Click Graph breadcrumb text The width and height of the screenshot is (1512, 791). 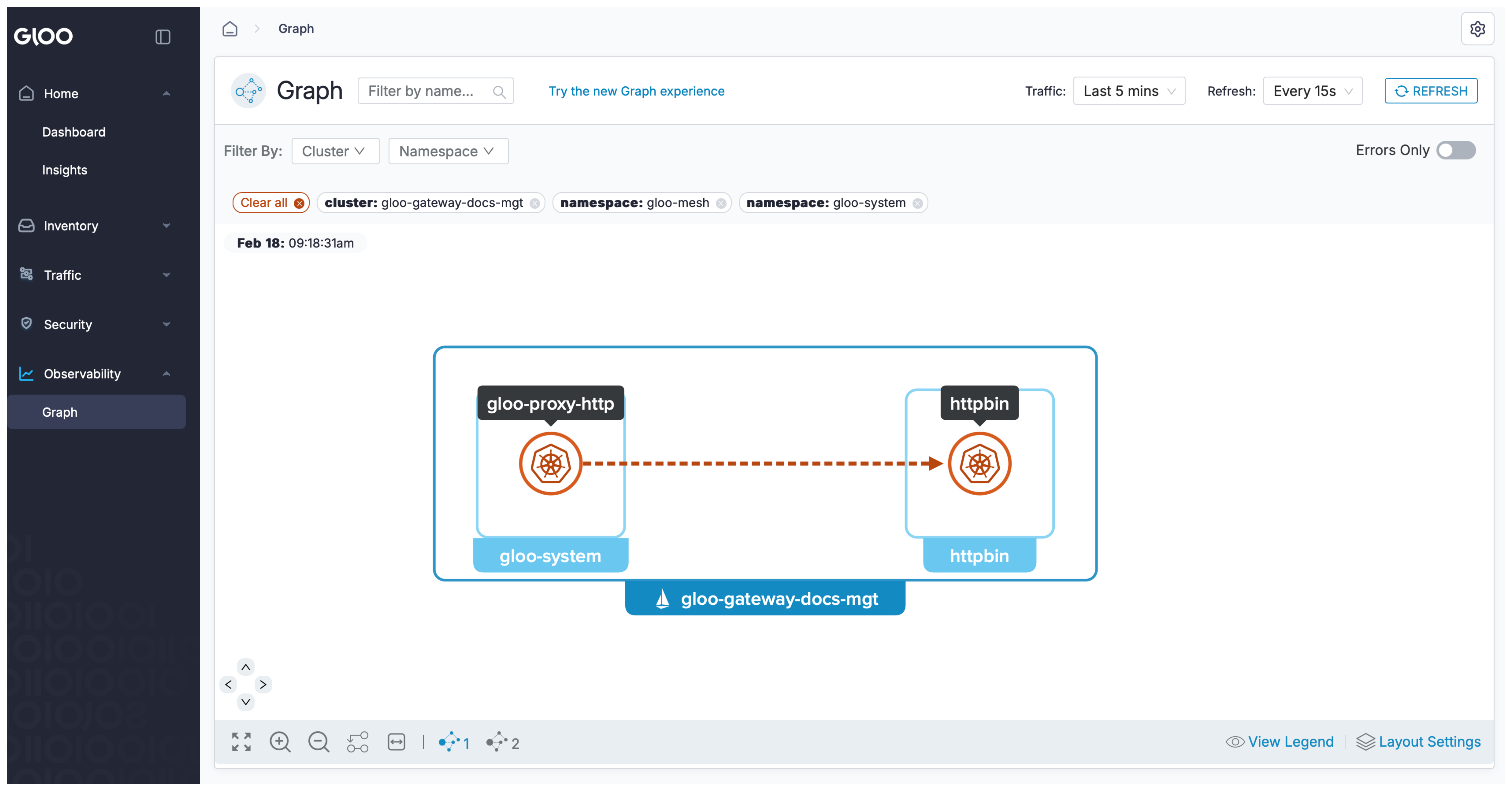click(296, 29)
